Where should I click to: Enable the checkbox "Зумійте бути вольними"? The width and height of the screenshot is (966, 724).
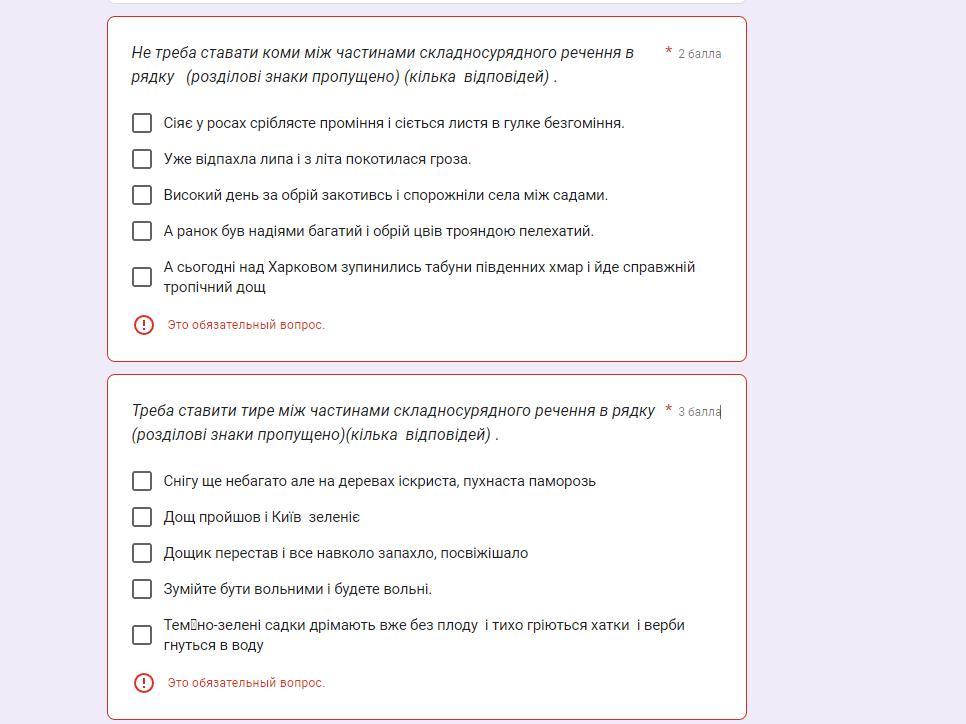tap(142, 589)
